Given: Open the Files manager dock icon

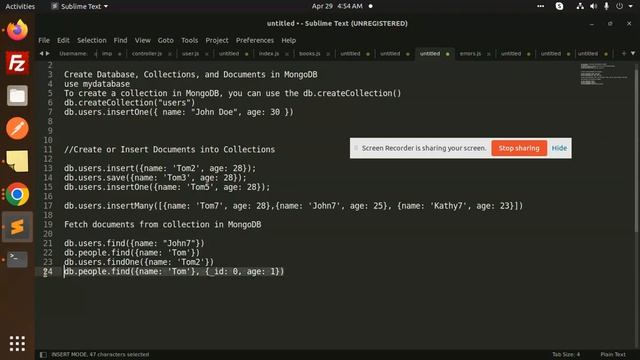Looking at the screenshot, I should coord(17,96).
